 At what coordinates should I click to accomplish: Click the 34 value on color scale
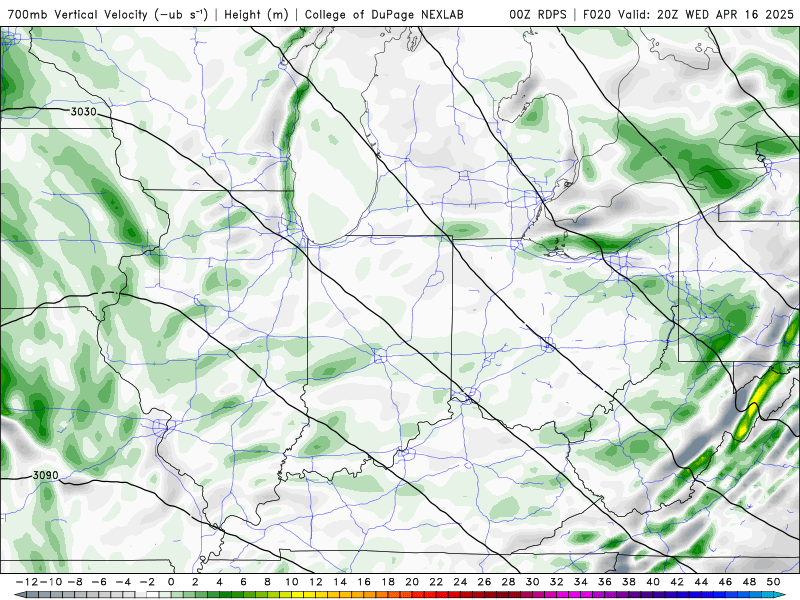pos(581,582)
